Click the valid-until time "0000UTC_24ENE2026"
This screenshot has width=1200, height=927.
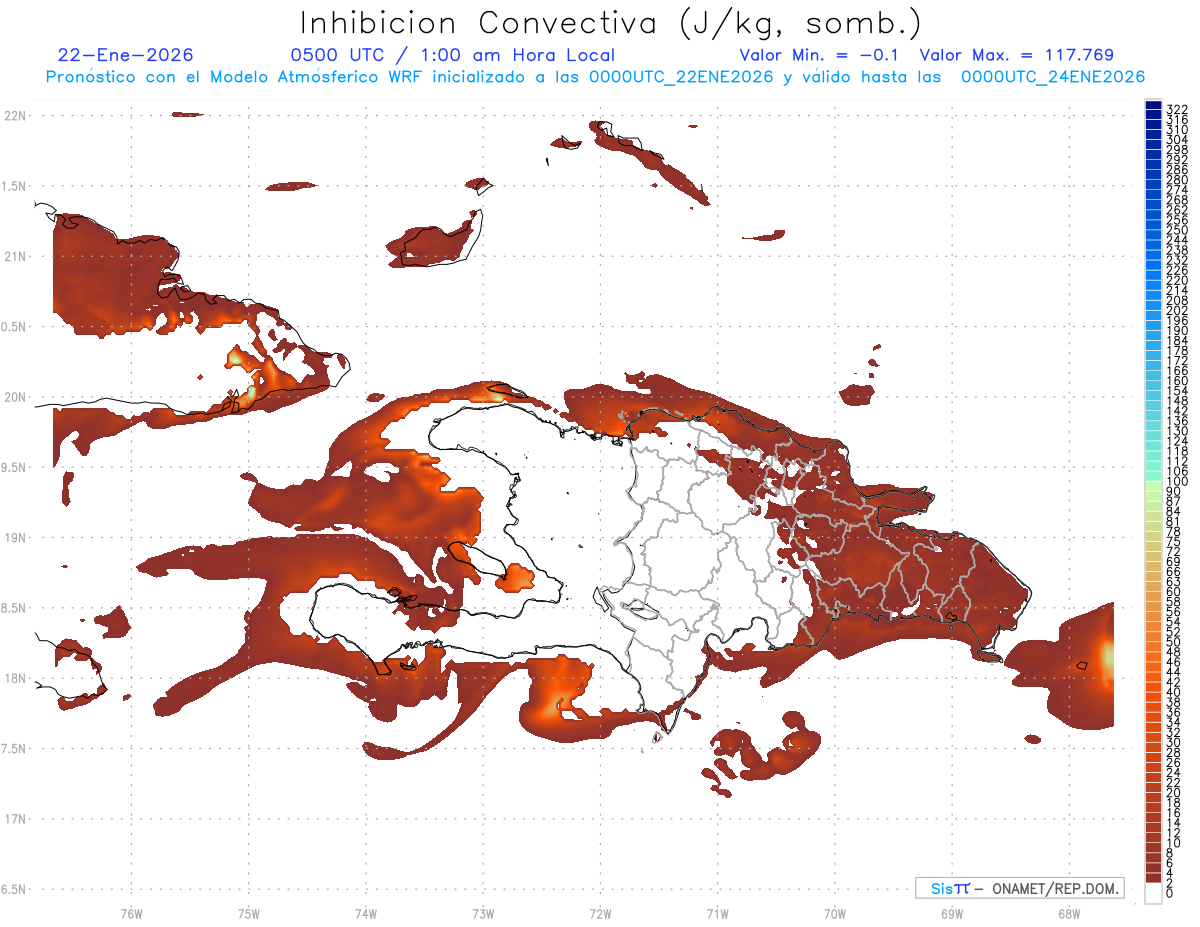coord(1053,77)
